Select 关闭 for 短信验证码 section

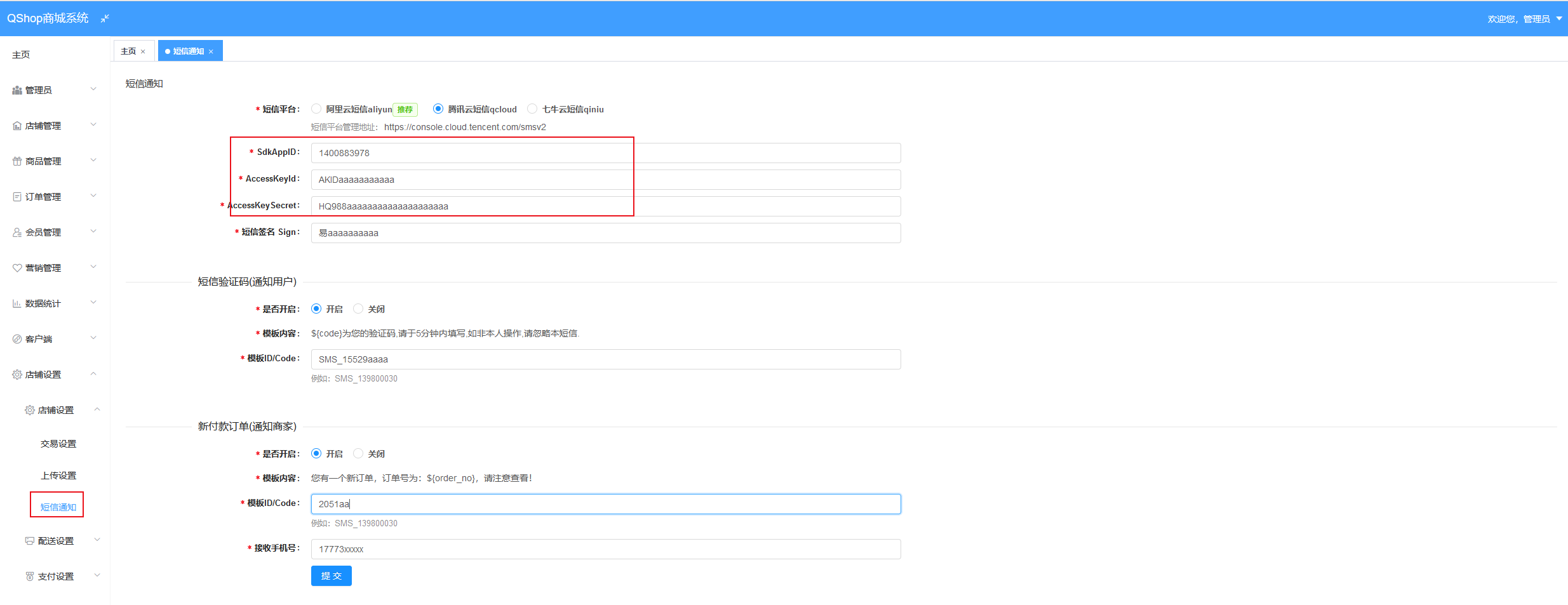coord(358,309)
